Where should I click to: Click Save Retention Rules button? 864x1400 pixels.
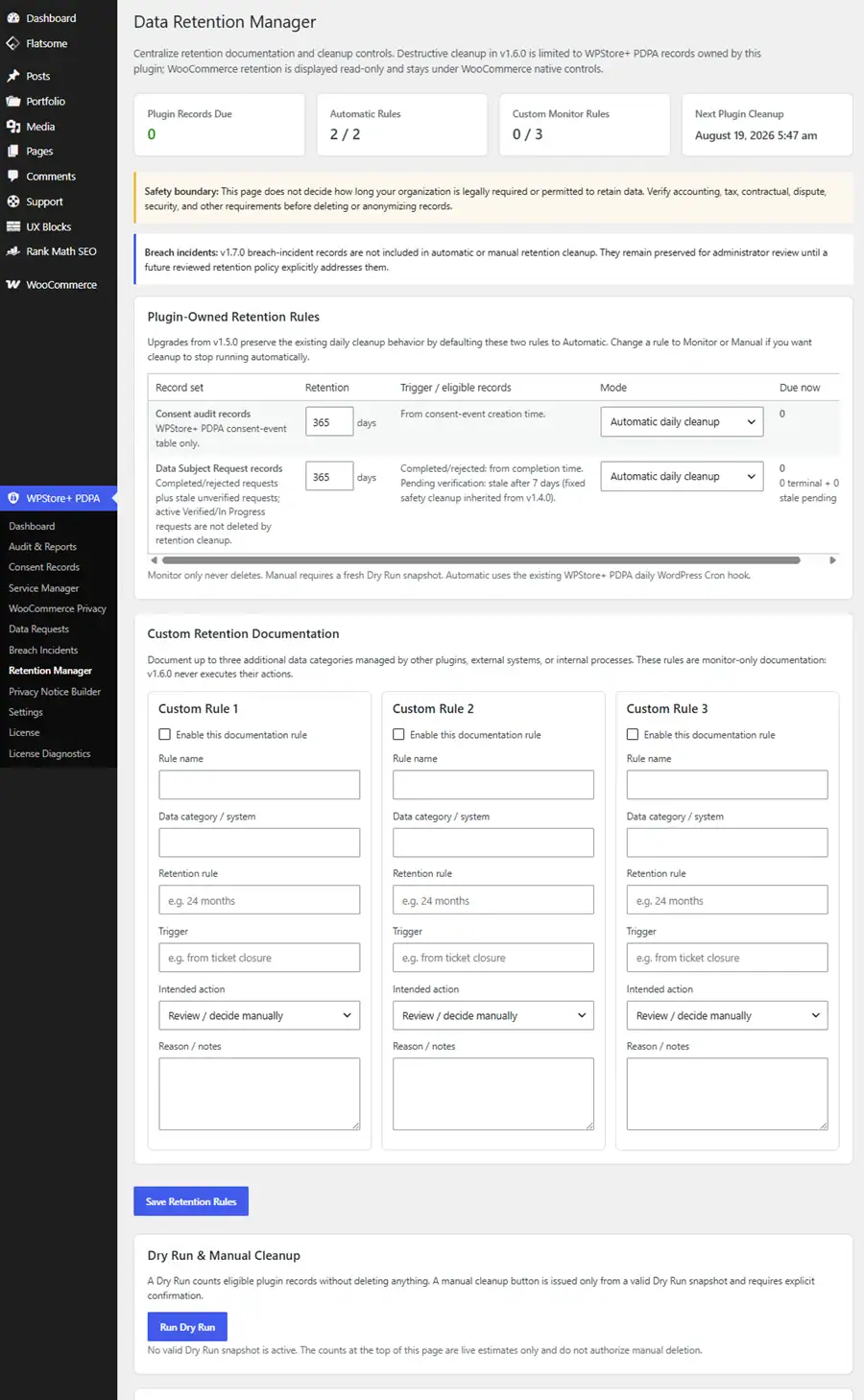click(191, 1201)
